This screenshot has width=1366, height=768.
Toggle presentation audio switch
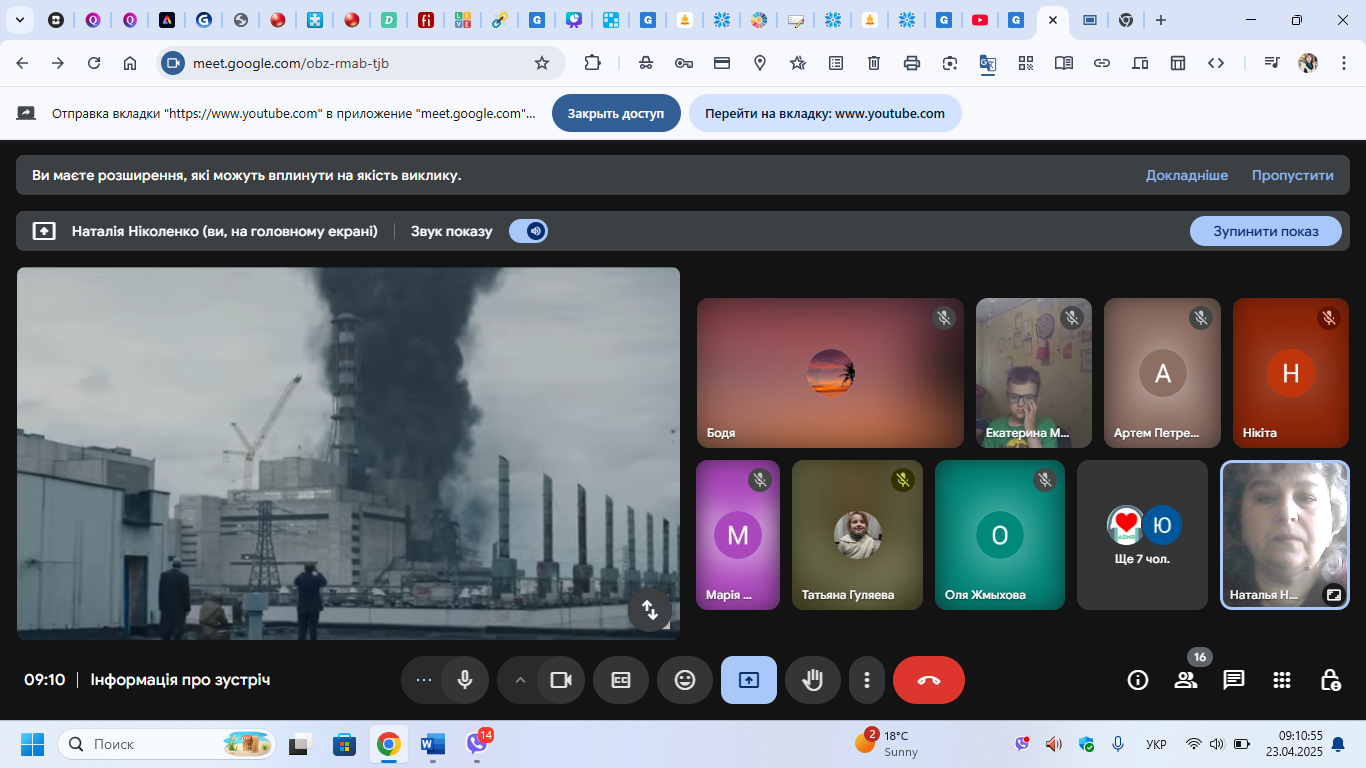pos(528,231)
